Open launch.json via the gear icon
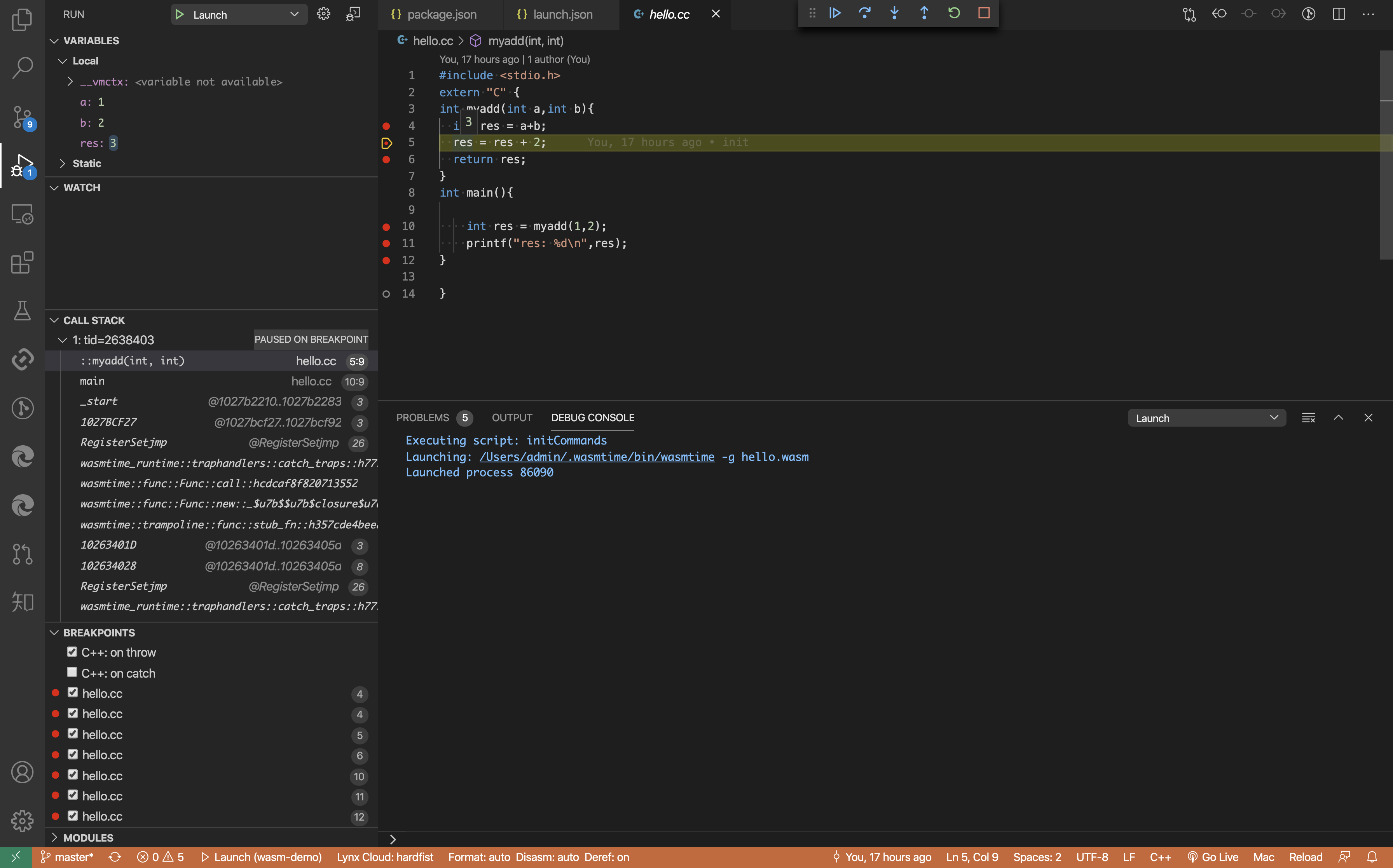Image resolution: width=1393 pixels, height=868 pixels. (x=324, y=14)
